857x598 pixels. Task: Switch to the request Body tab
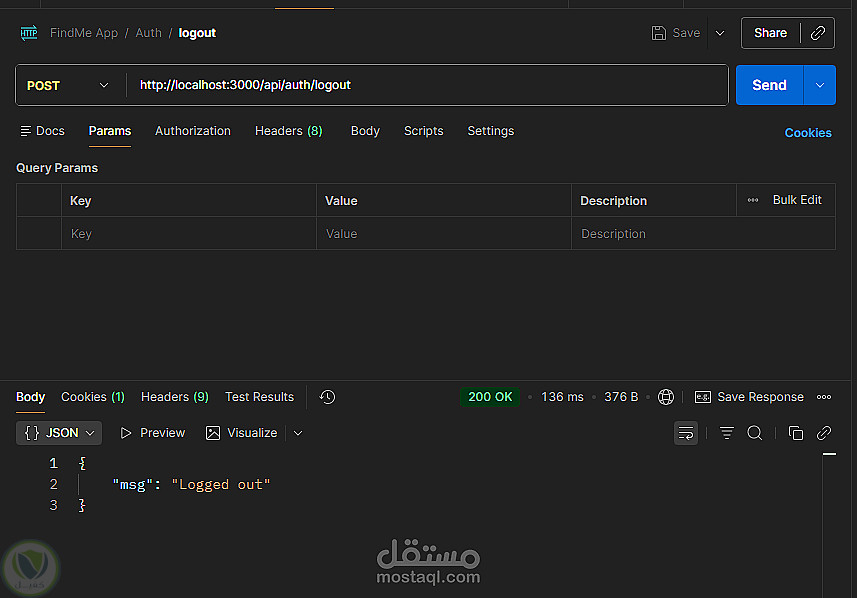pyautogui.click(x=365, y=131)
